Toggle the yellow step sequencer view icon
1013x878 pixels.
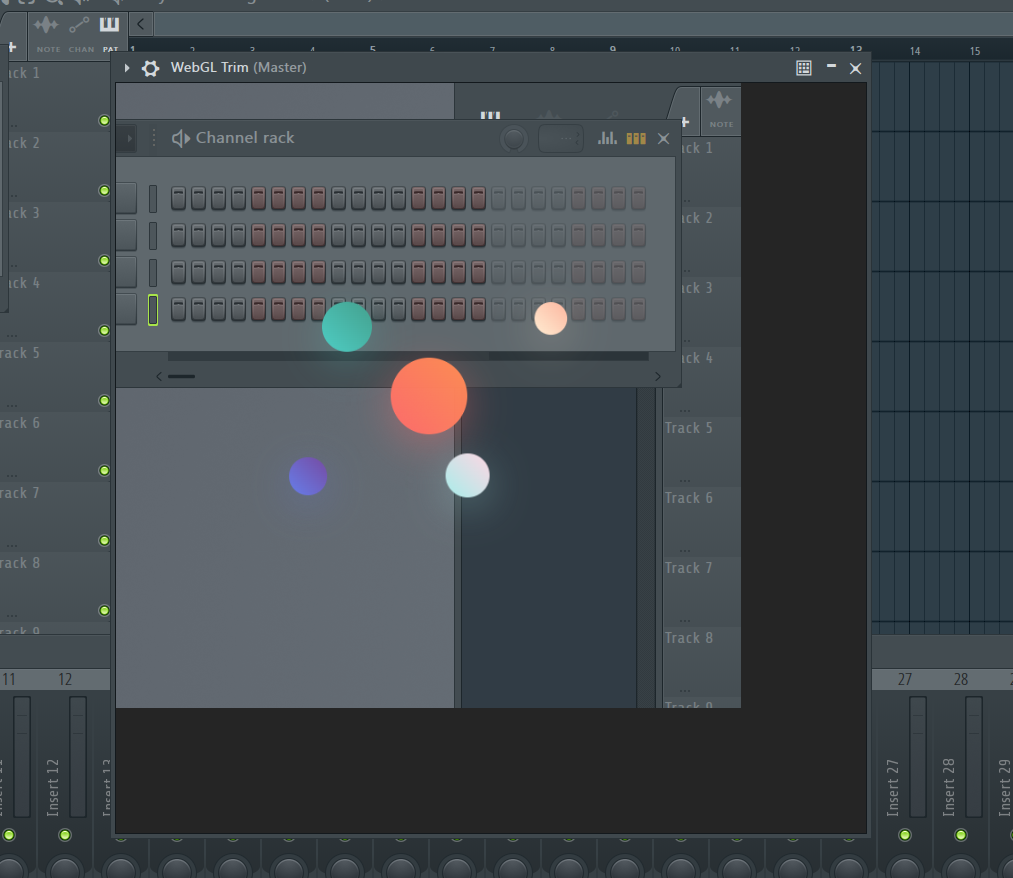coord(636,138)
